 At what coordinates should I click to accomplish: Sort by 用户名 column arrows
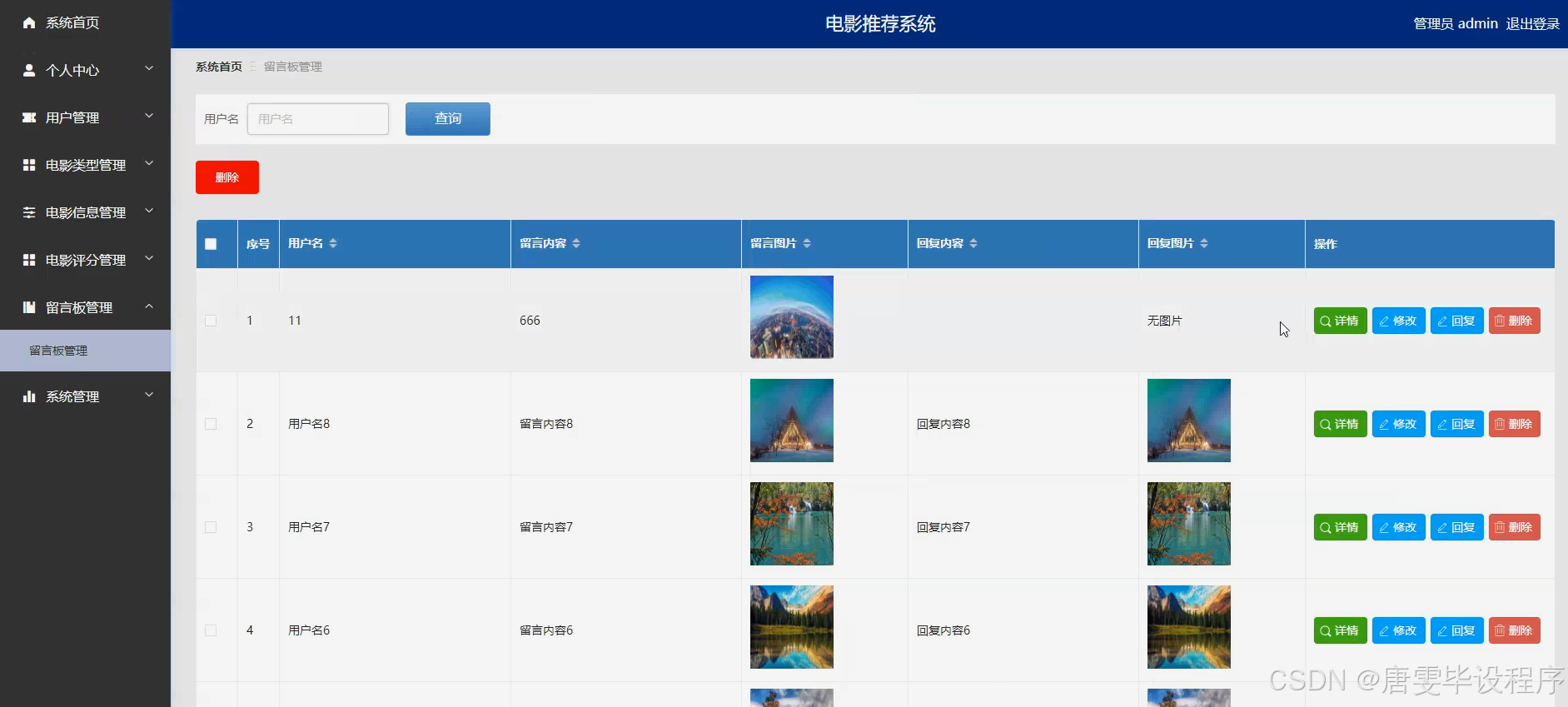333,243
